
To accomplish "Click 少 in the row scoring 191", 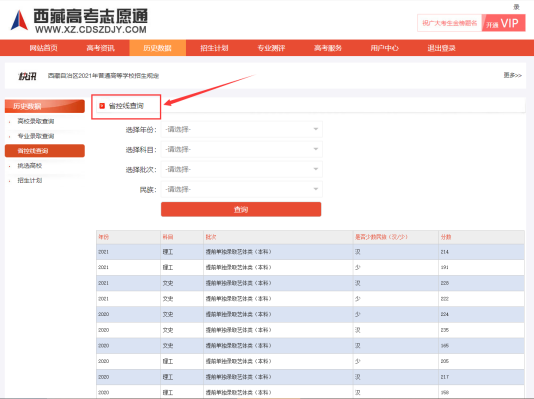I will (x=358, y=267).
